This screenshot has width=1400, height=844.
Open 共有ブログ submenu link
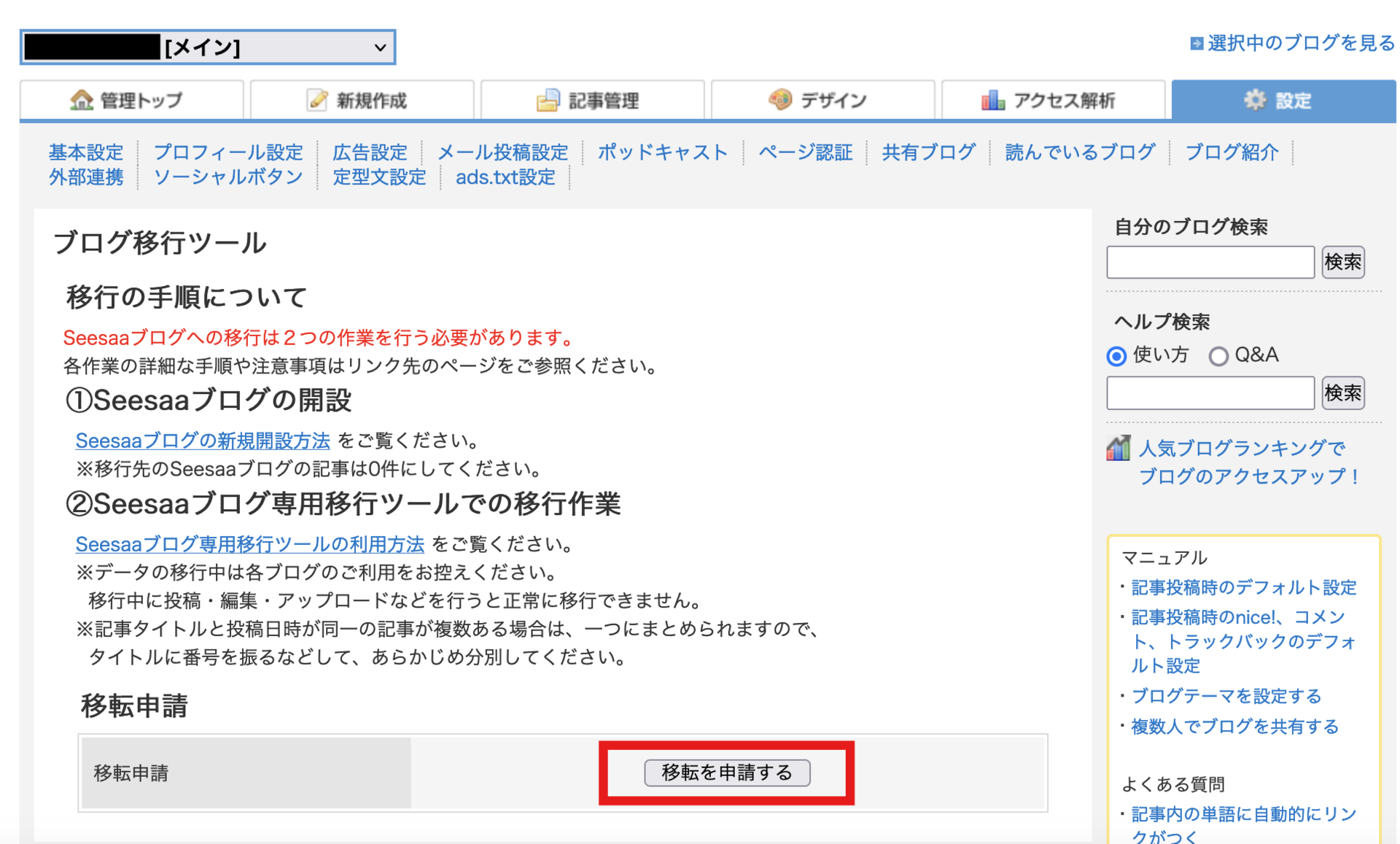[928, 152]
